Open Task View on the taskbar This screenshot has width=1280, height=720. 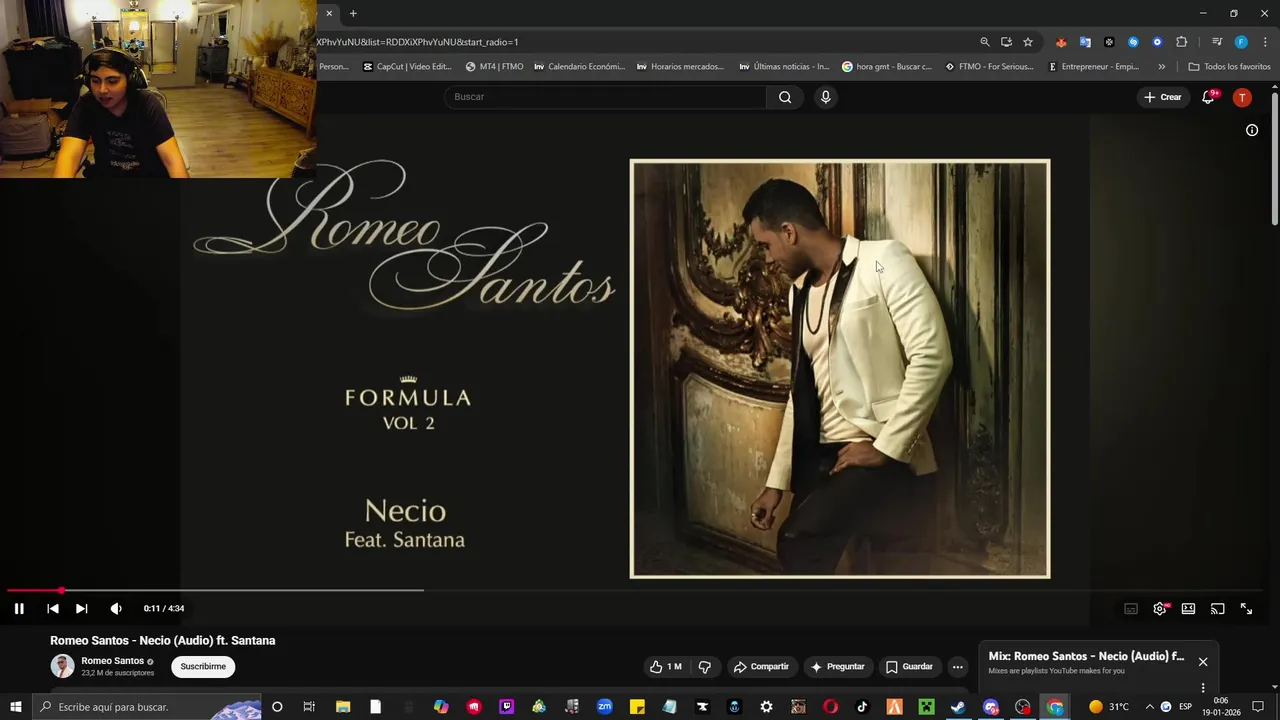tap(310, 707)
